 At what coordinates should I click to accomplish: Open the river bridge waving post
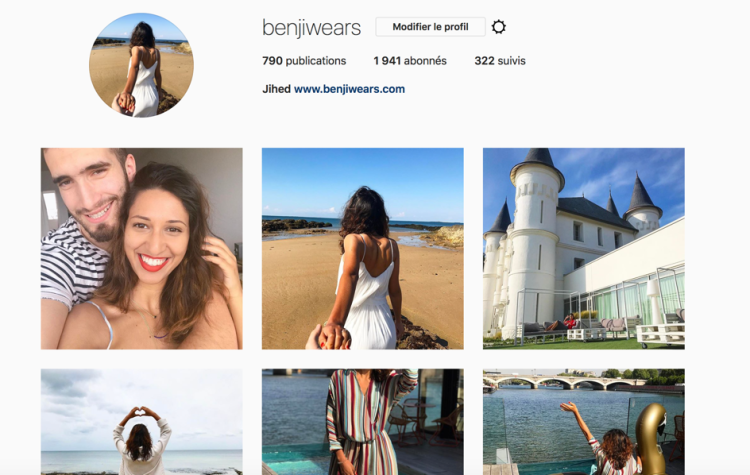click(x=584, y=422)
